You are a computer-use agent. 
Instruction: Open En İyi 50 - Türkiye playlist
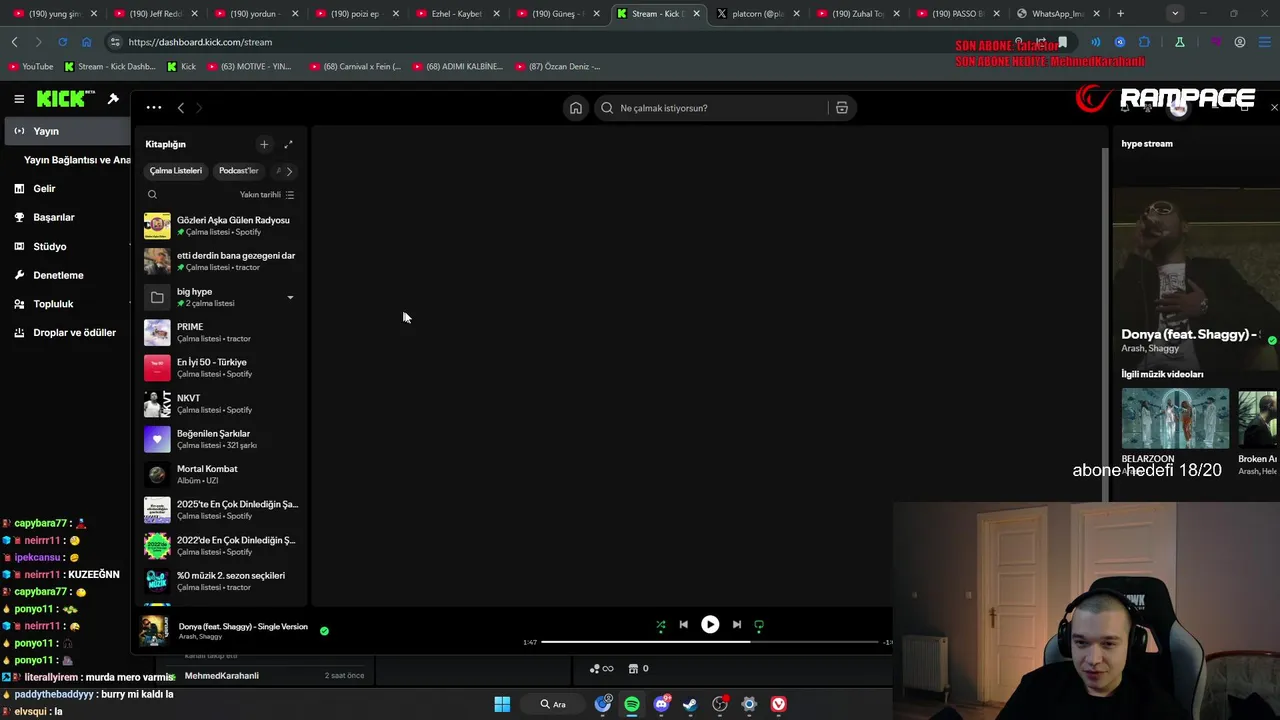click(x=221, y=368)
